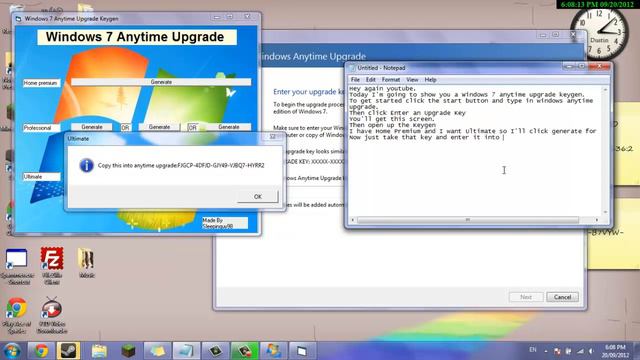Open the File menu in Notepad
This screenshot has height=360, width=640.
click(x=355, y=80)
